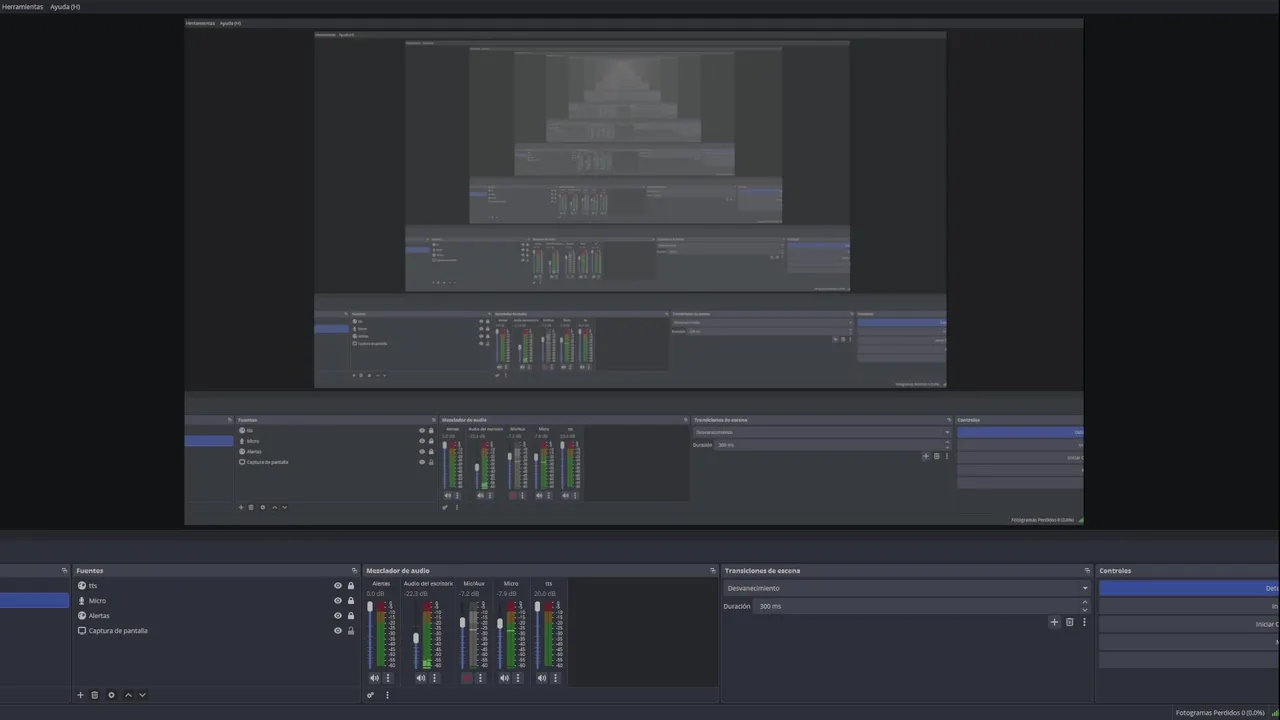
Task: Hide the tts source
Action: [x=338, y=586]
